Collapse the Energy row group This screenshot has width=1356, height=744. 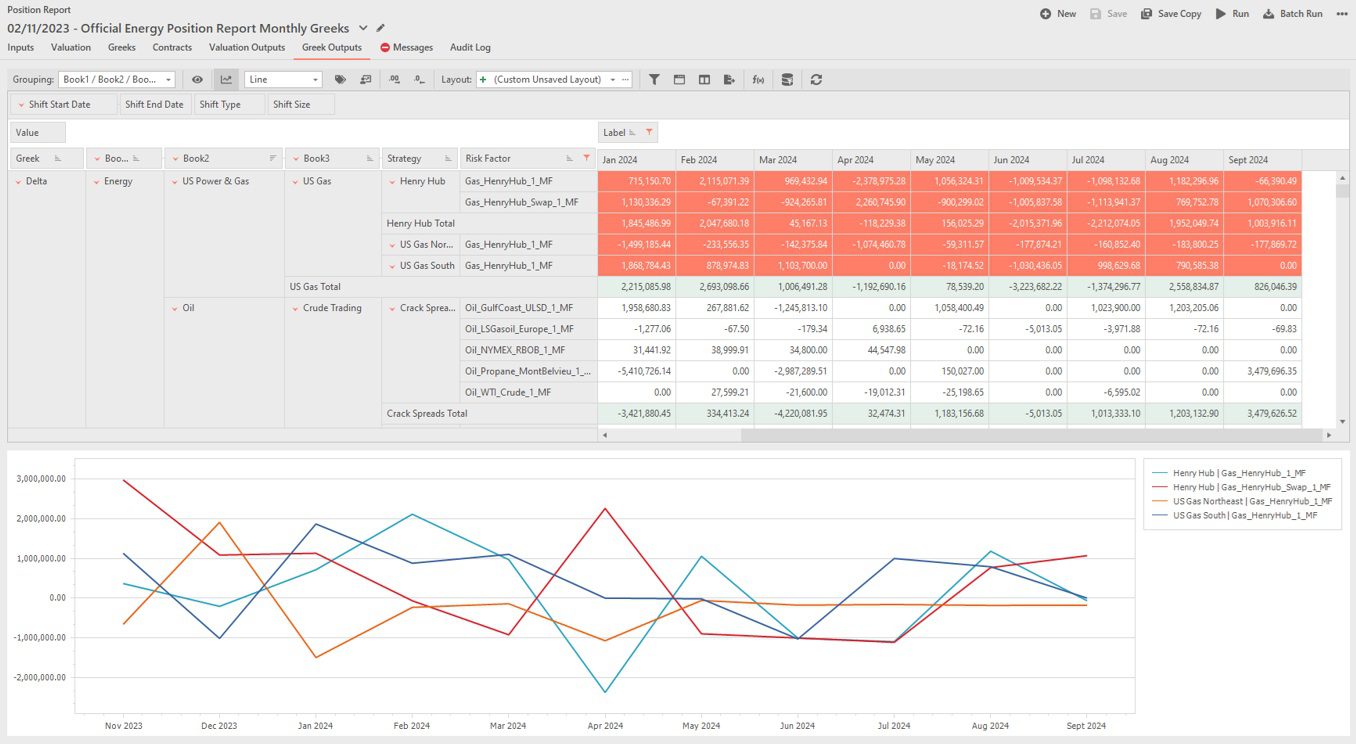coord(95,182)
